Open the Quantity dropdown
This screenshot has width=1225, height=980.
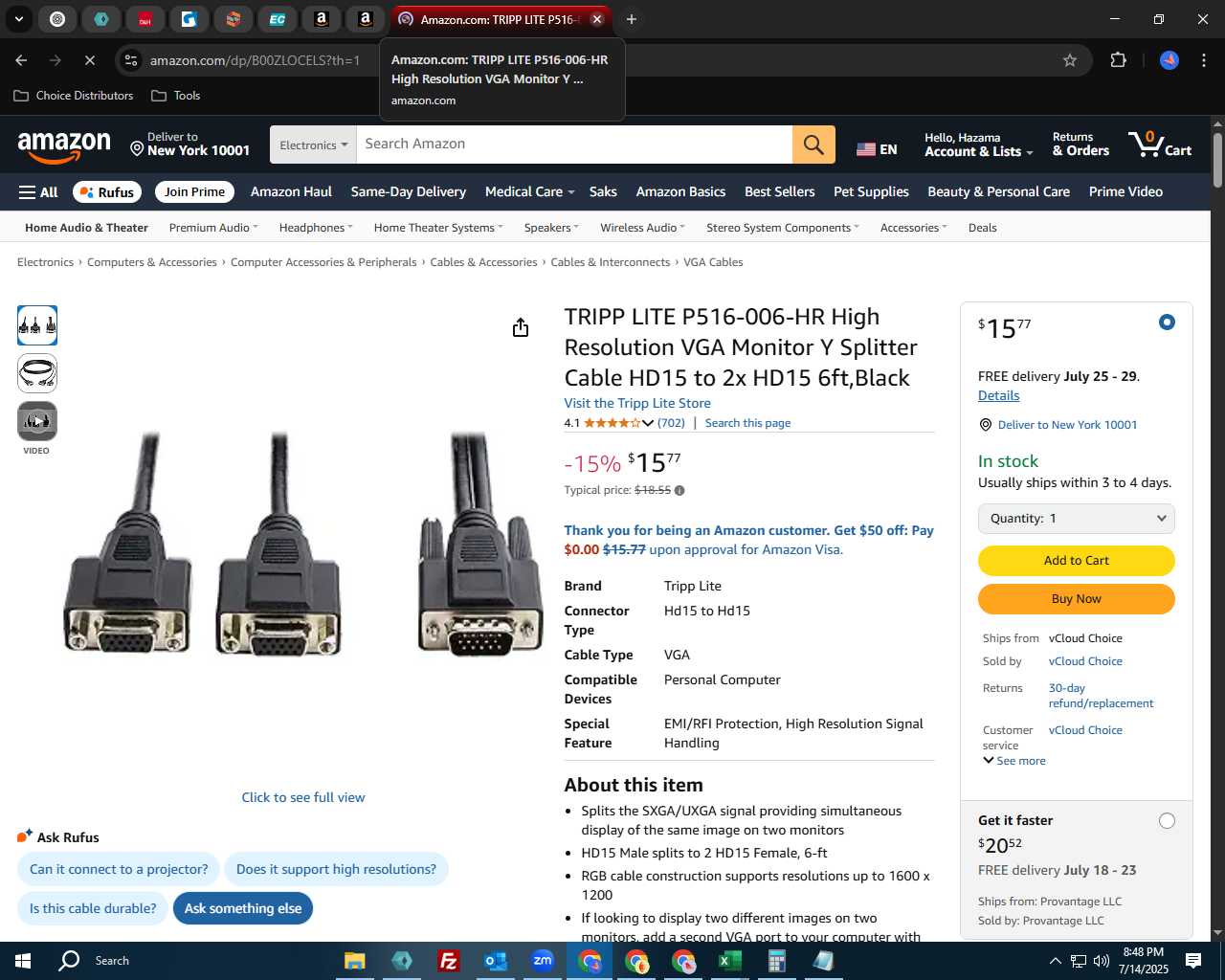coord(1077,519)
